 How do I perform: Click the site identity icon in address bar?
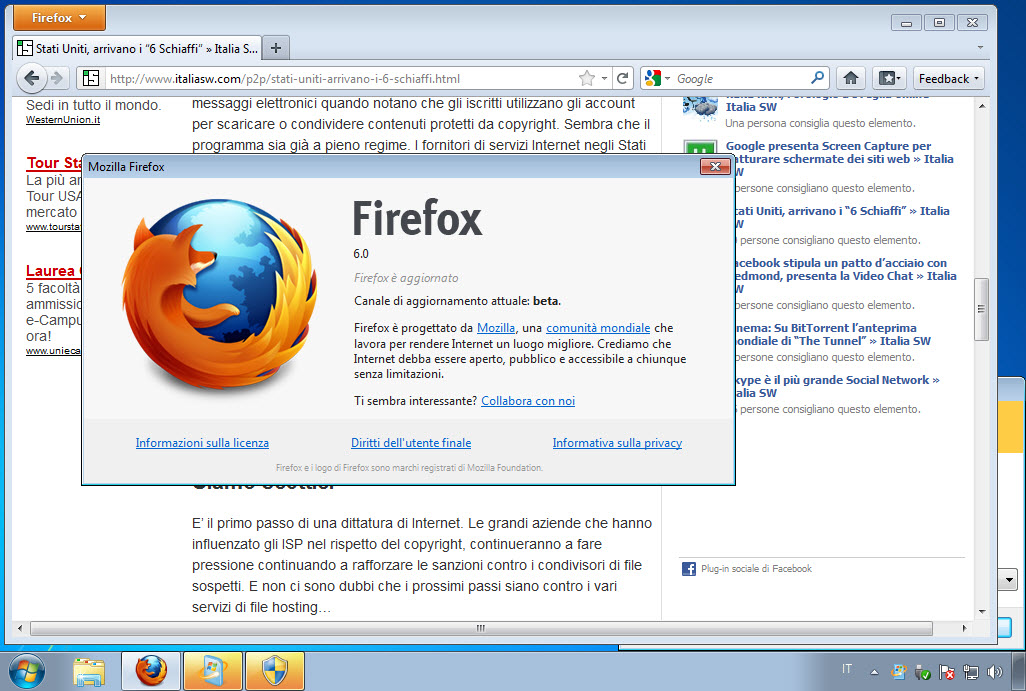click(91, 79)
